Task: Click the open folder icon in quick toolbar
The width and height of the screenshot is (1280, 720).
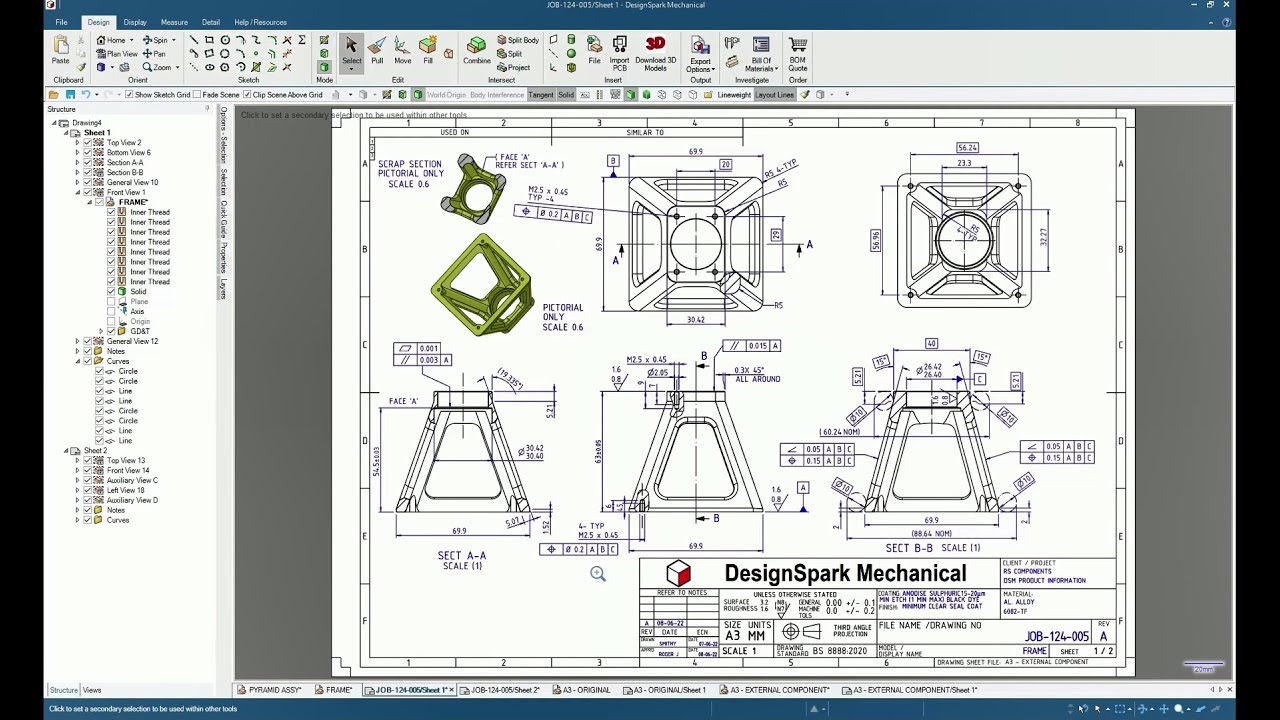Action: 54,95
